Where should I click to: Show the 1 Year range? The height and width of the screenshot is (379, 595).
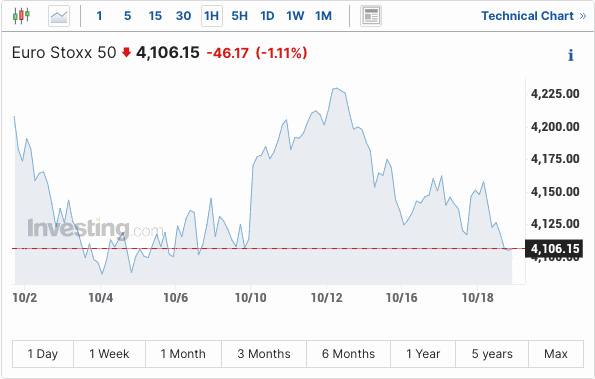tap(423, 354)
